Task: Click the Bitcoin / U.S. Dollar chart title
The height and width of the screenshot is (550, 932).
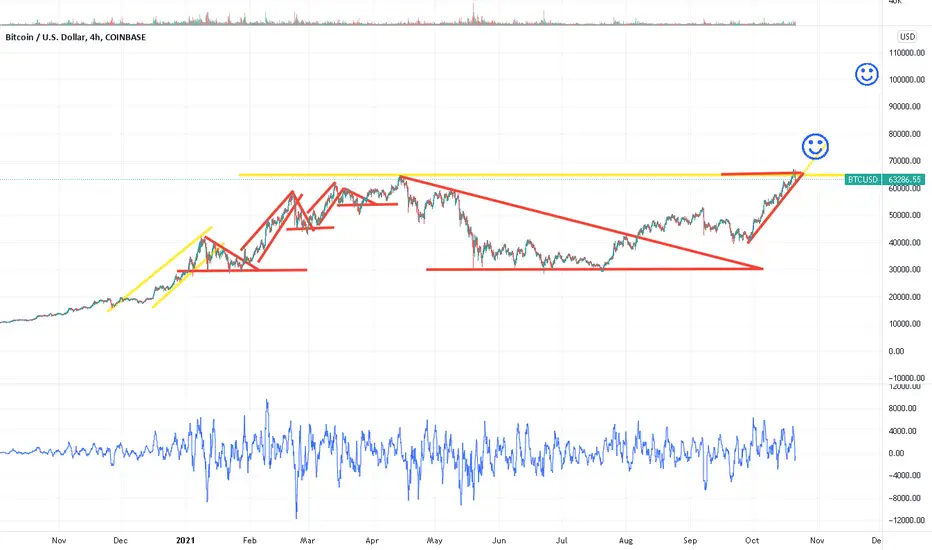Action: (75, 37)
